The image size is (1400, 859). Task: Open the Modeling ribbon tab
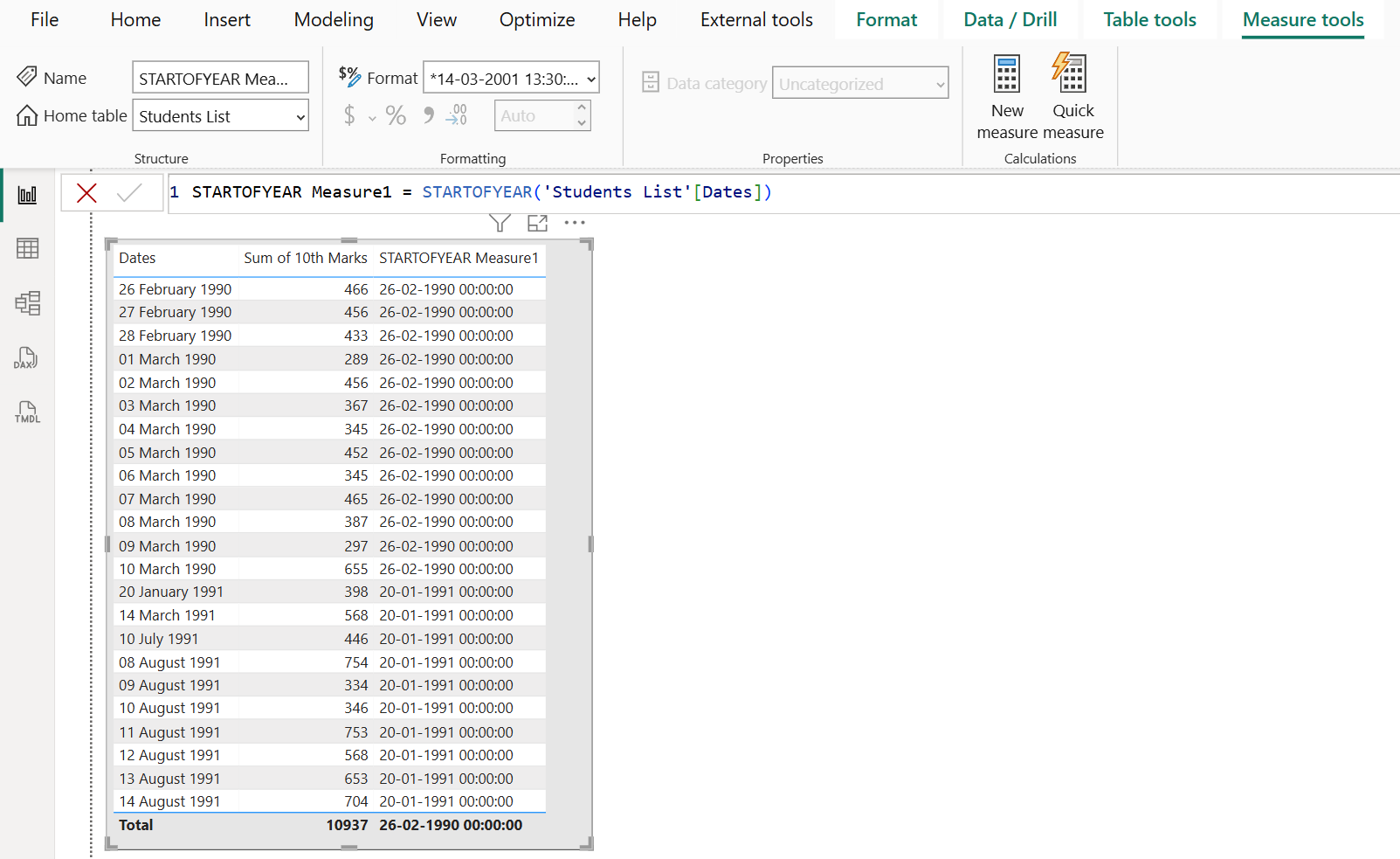pyautogui.click(x=334, y=20)
